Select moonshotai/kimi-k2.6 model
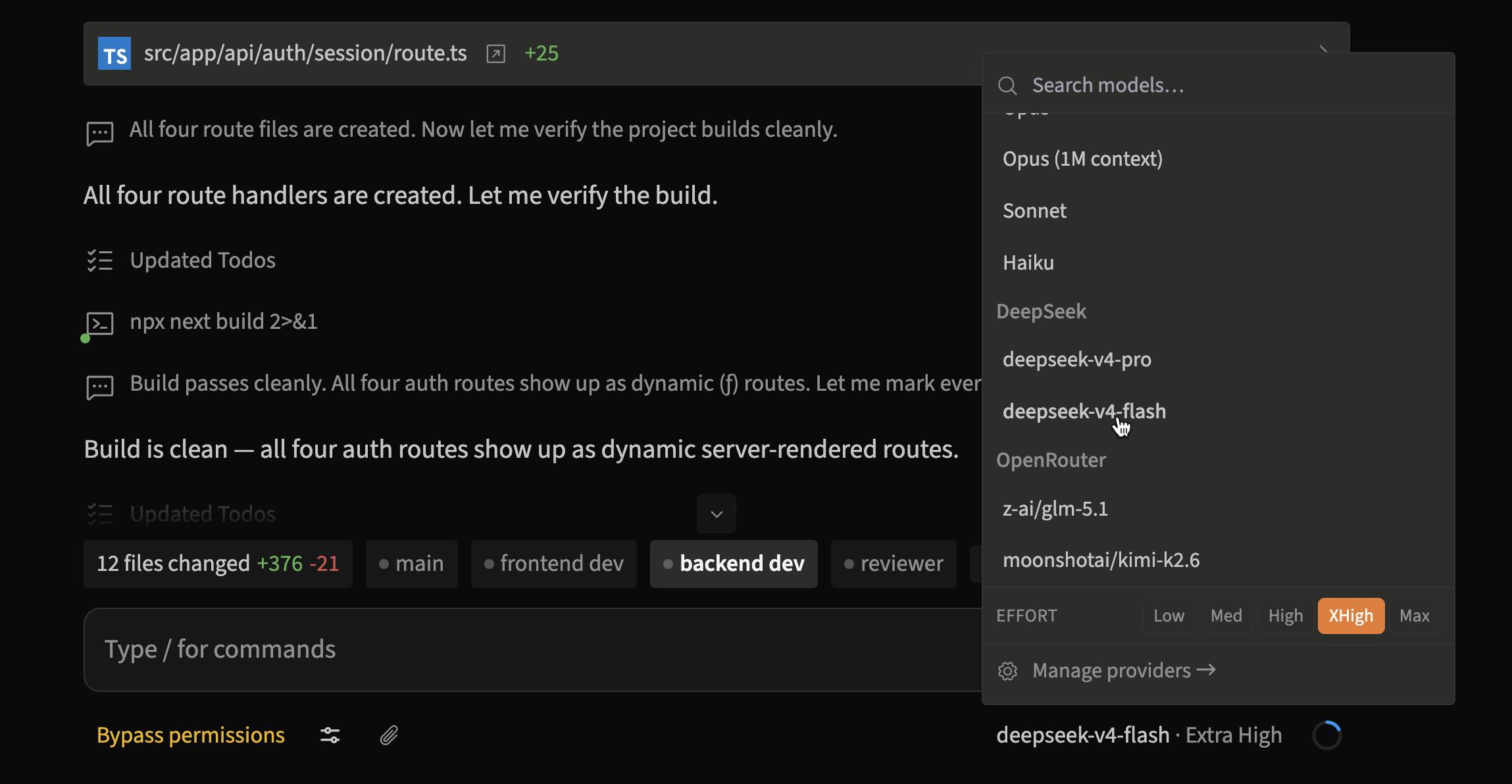The width and height of the screenshot is (1512, 784). 1218,560
